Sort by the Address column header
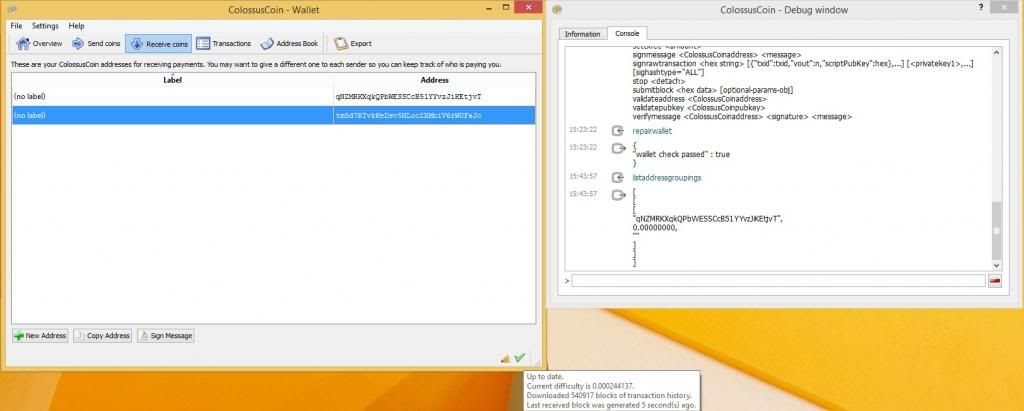Viewport: 1024px width, 411px height. coord(434,80)
